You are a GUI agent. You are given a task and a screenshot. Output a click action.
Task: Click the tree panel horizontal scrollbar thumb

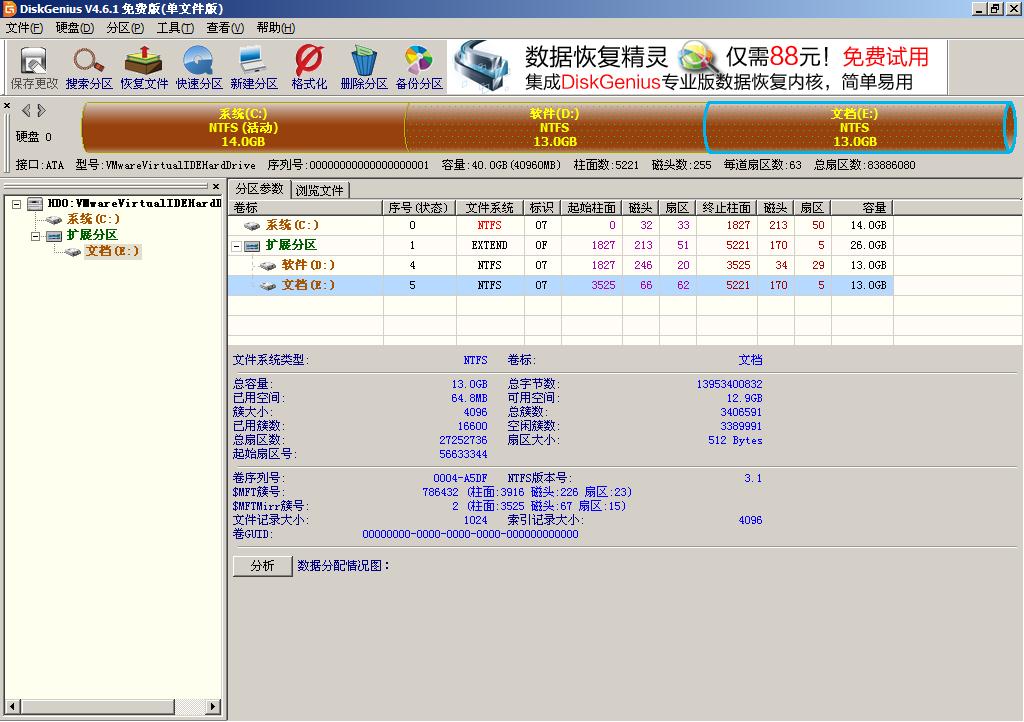pos(99,706)
